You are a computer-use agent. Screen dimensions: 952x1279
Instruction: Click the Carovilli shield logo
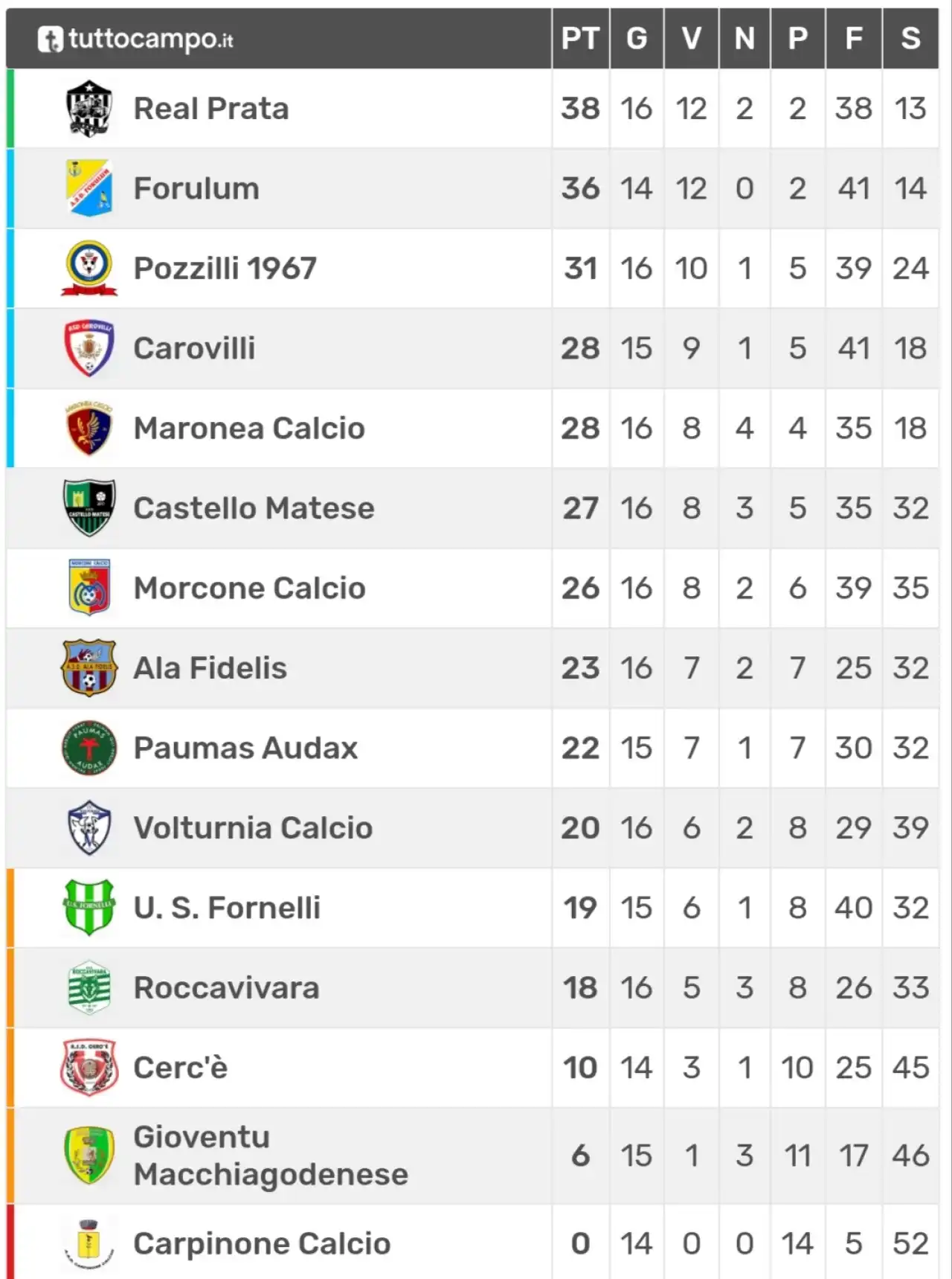click(89, 348)
